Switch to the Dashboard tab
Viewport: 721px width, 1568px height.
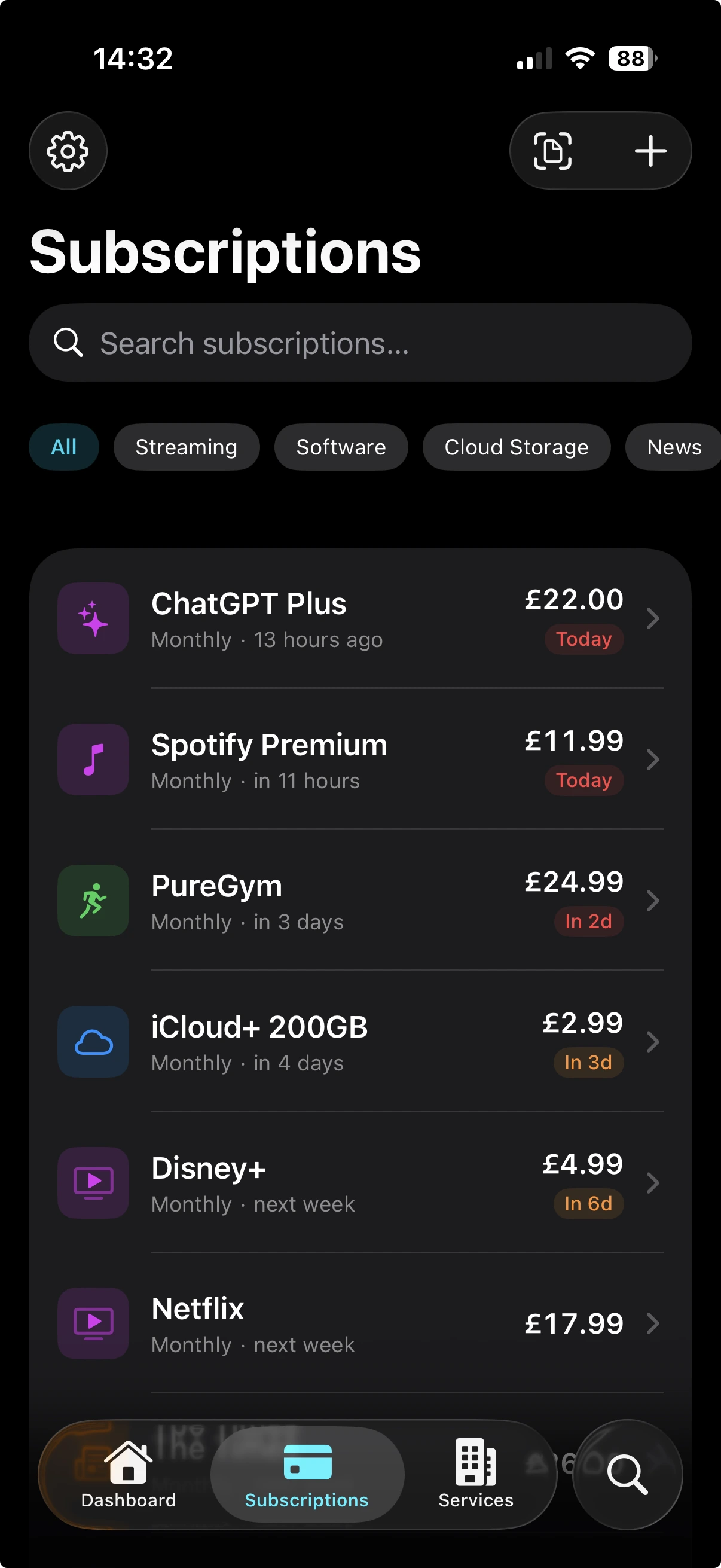click(129, 1474)
